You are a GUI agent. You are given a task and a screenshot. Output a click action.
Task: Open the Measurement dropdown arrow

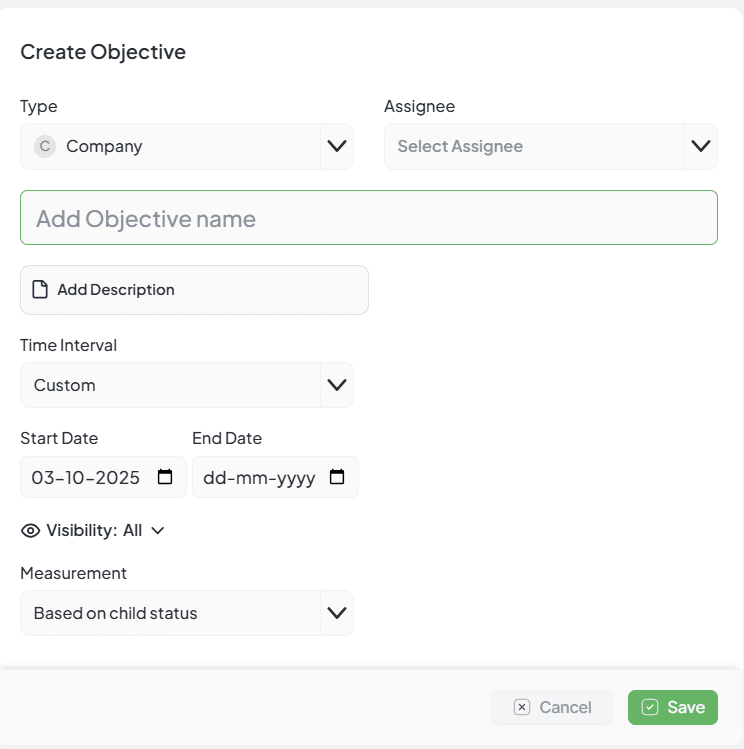click(337, 613)
